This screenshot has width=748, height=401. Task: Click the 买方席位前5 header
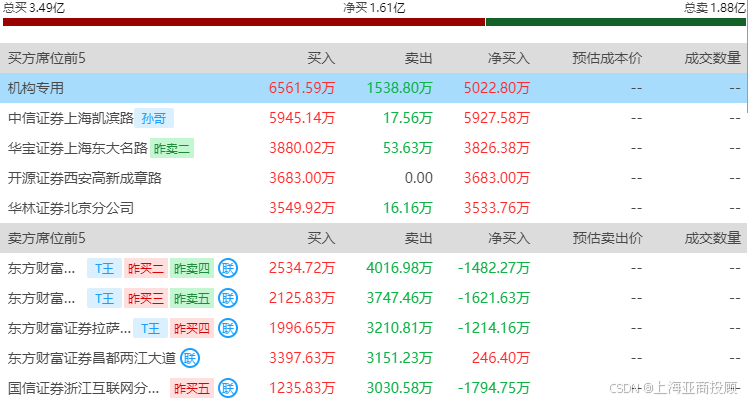pyautogui.click(x=46, y=58)
